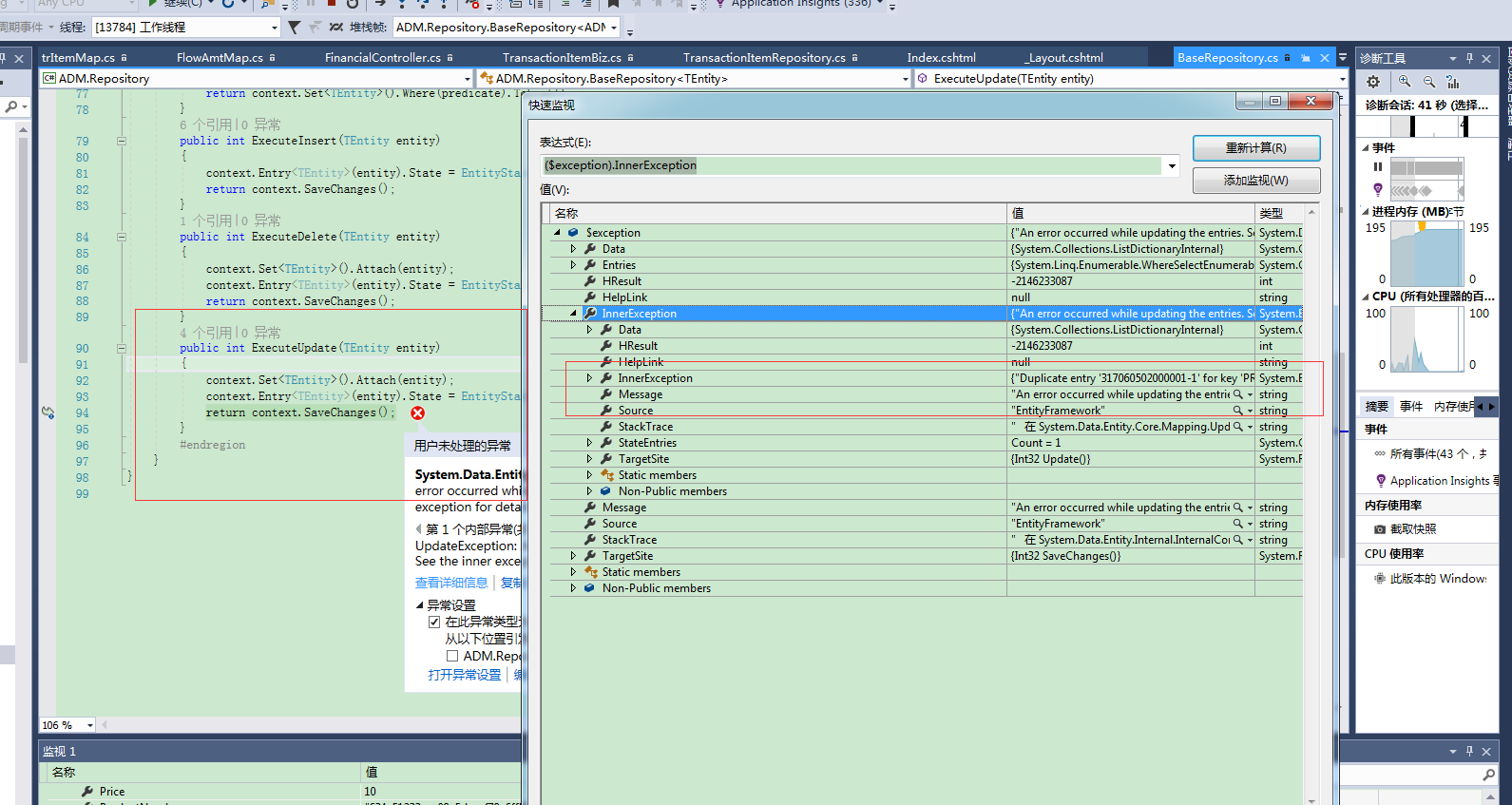Image resolution: width=1512 pixels, height=805 pixels.
Task: Reset the diagnostic timeline view to selection
Action: click(1452, 82)
